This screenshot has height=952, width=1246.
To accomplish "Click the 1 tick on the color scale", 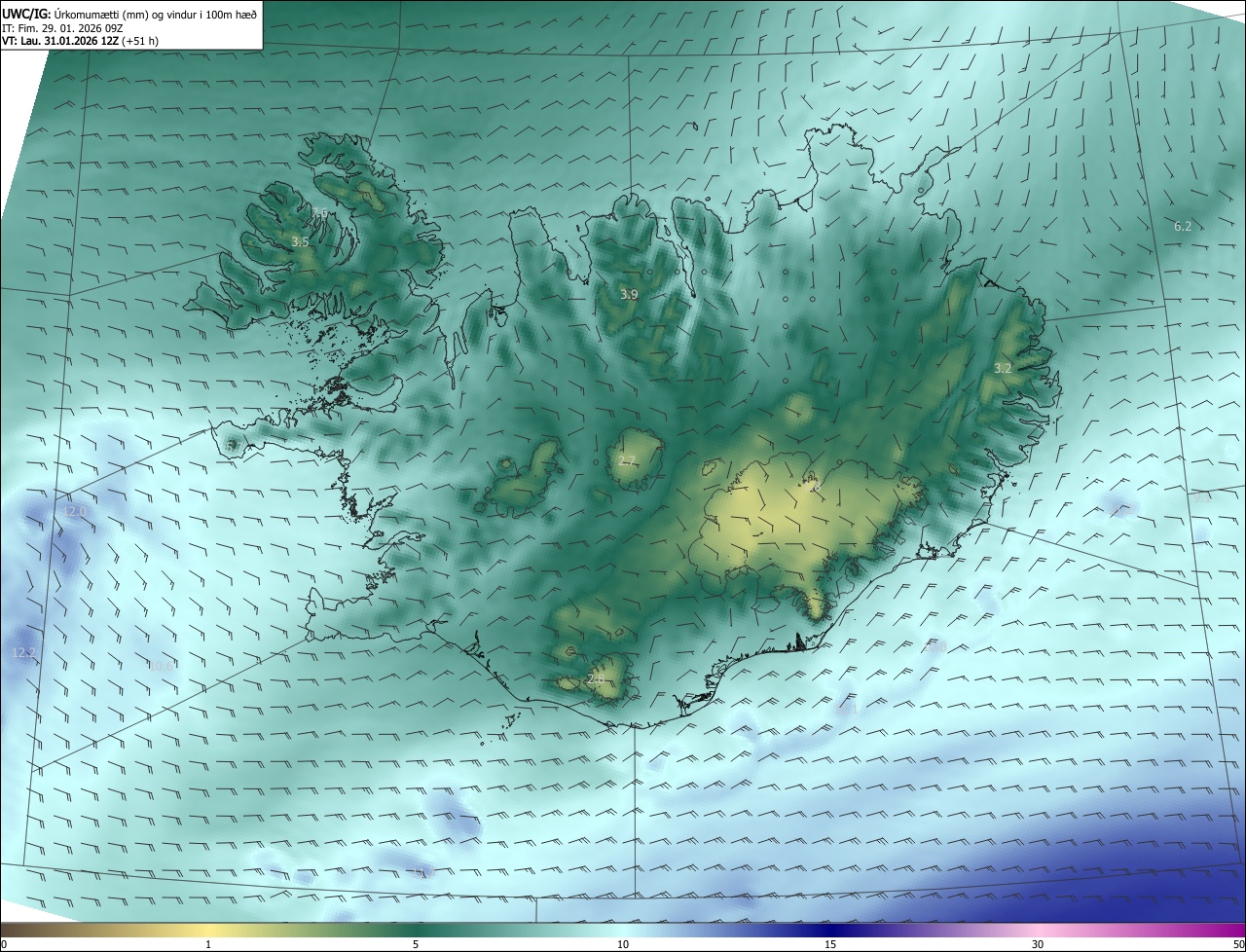I will 208,944.
